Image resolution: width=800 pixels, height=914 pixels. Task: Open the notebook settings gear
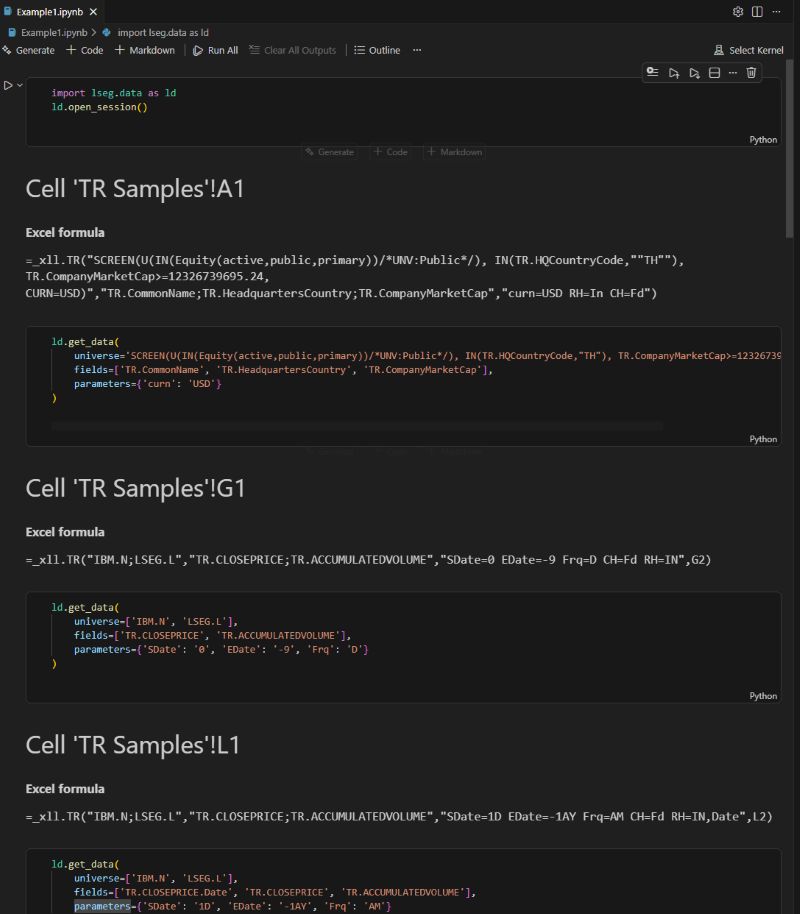(x=738, y=12)
